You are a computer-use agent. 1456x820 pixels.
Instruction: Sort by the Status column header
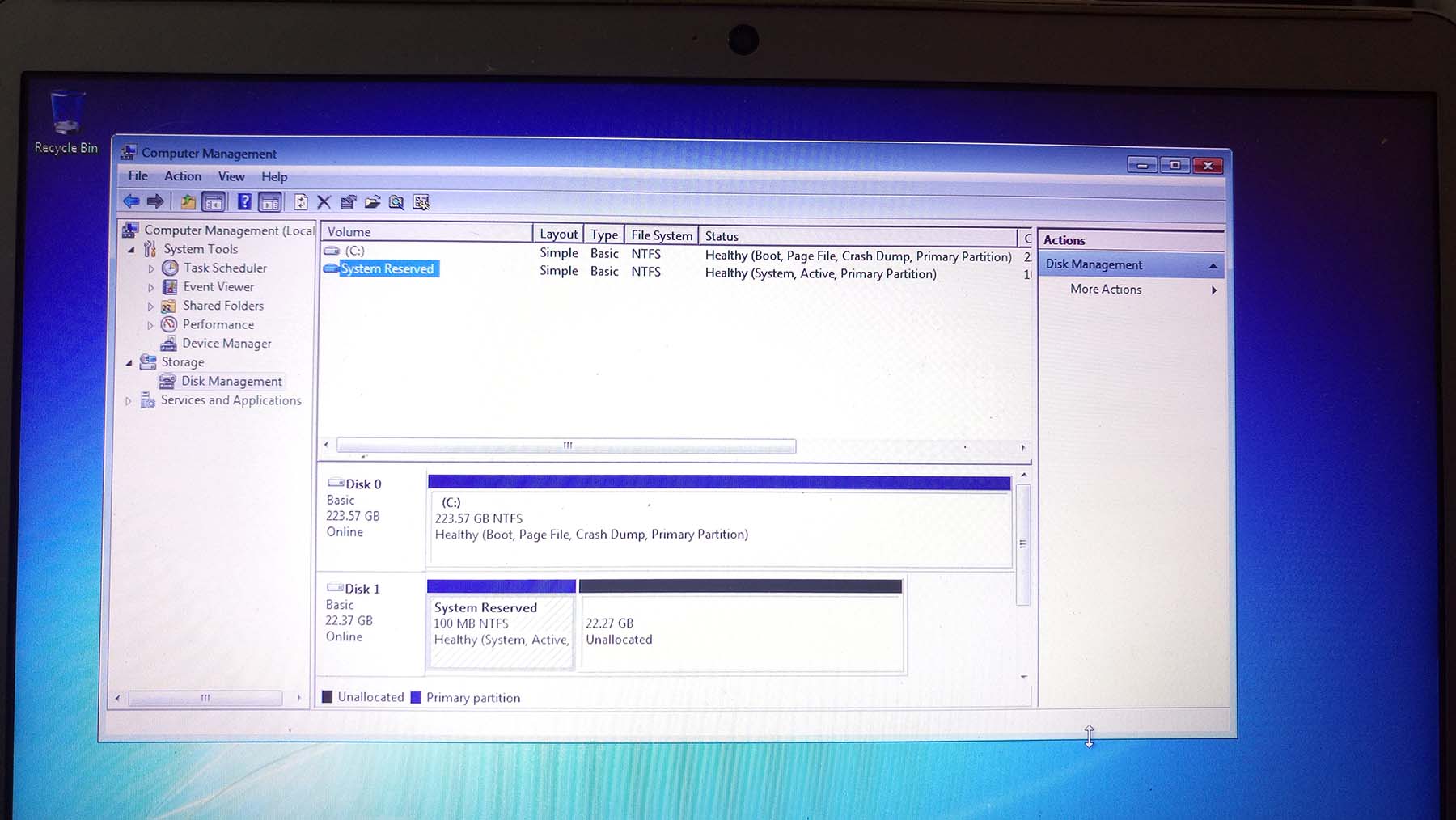click(x=857, y=236)
